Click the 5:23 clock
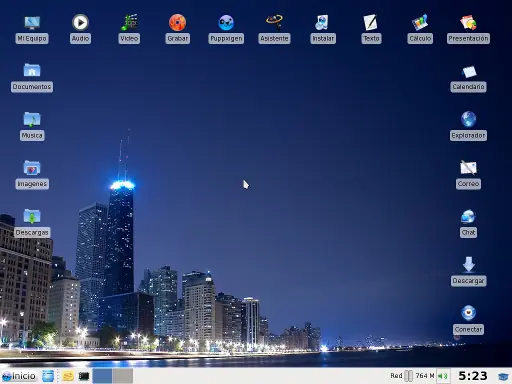Screen dimensions: 512x384 473,376
